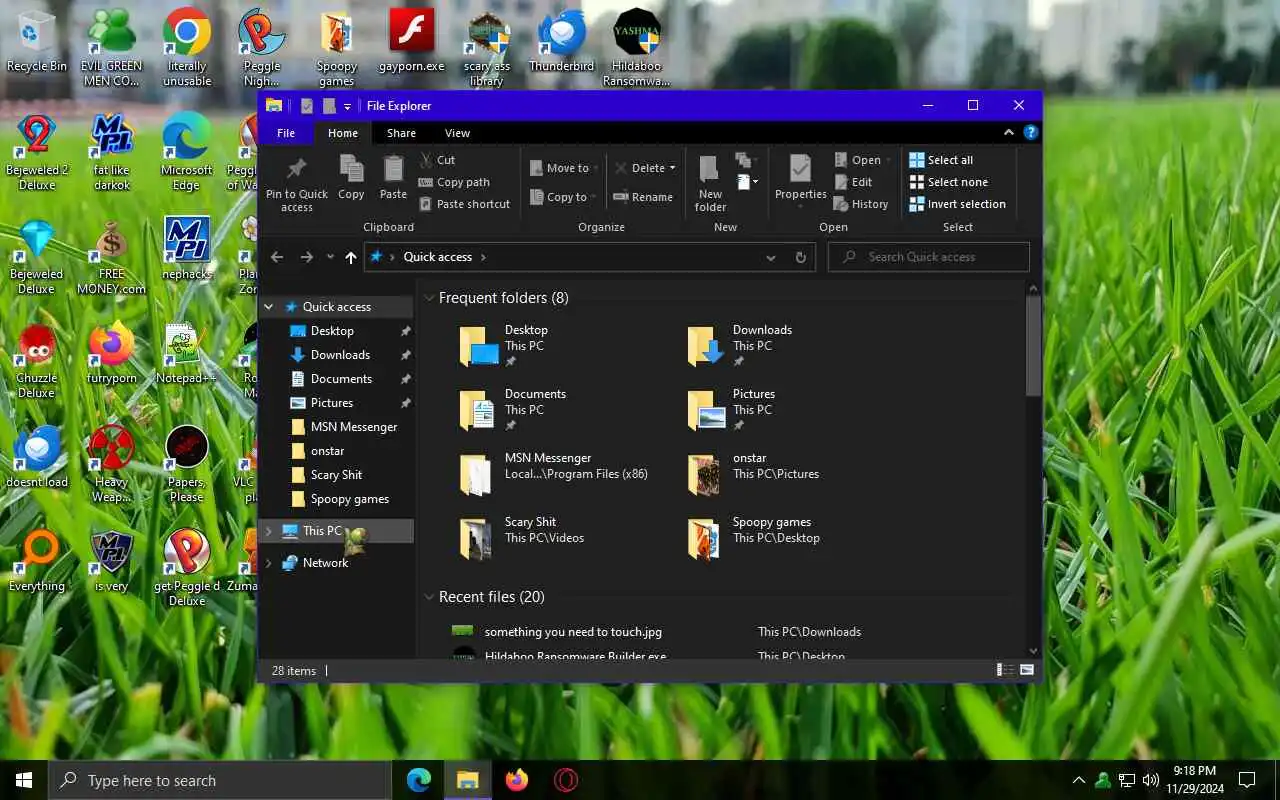
Task: Click Properties icon in quick access toolbar
Action: click(307, 106)
